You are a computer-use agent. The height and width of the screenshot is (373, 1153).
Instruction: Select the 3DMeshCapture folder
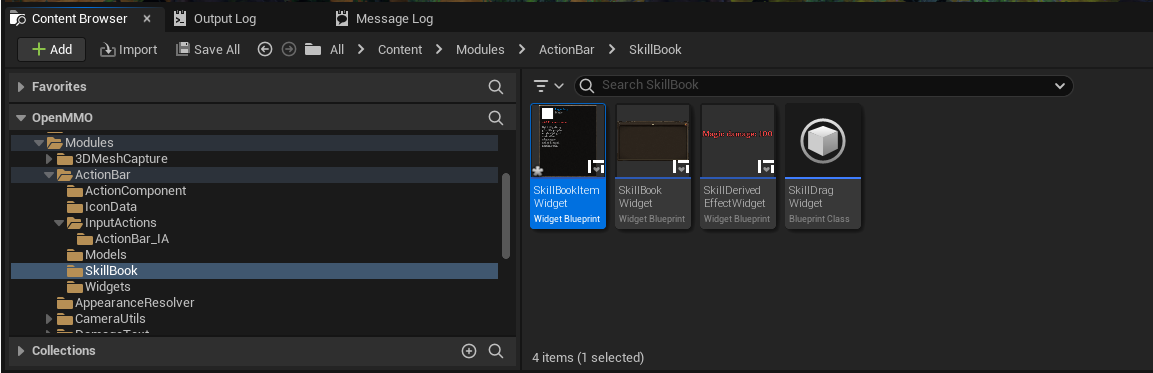[x=254, y=159]
